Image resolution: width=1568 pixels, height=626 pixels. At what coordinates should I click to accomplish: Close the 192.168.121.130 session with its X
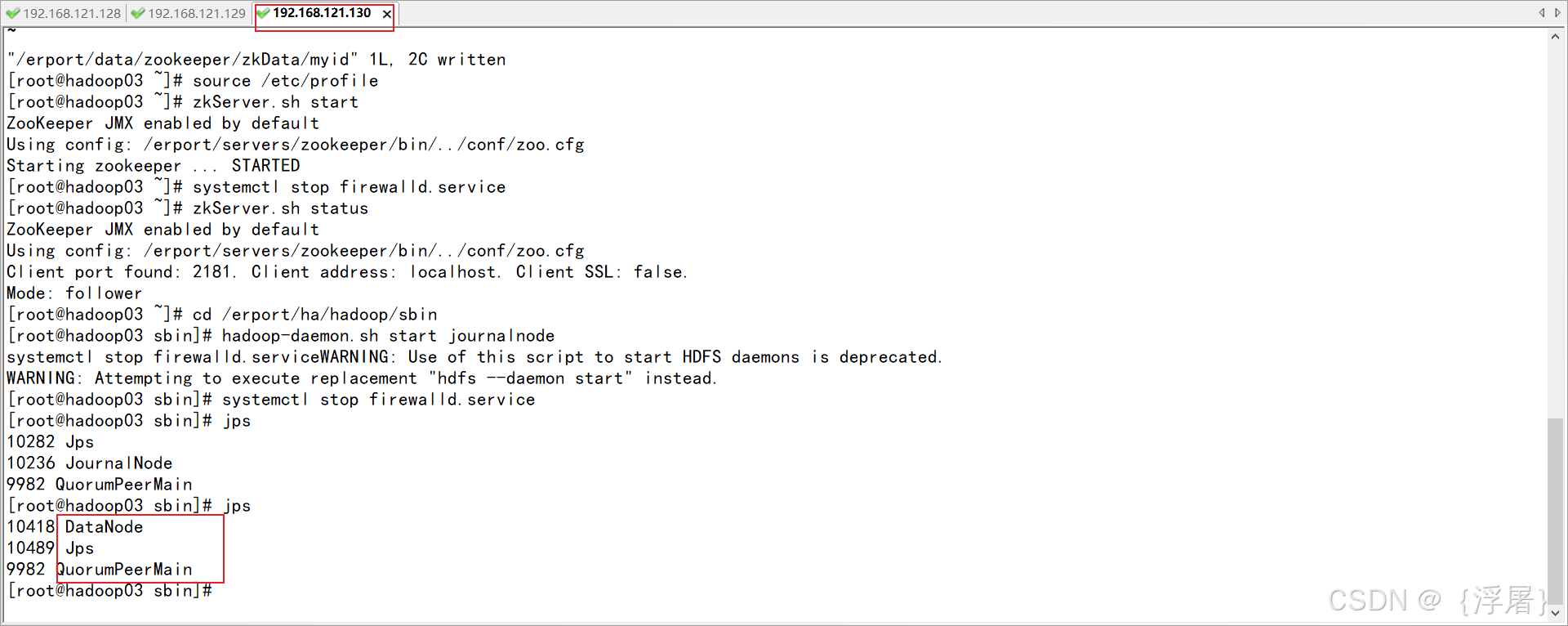(387, 13)
